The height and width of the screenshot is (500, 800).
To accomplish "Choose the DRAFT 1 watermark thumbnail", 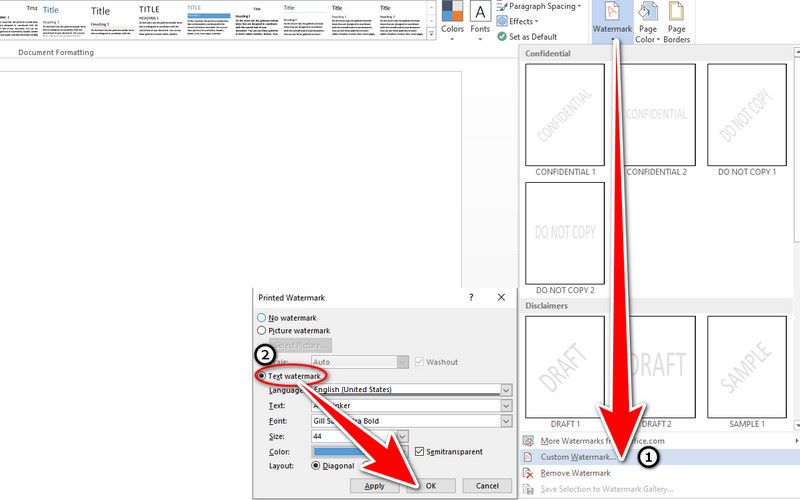I will [565, 367].
